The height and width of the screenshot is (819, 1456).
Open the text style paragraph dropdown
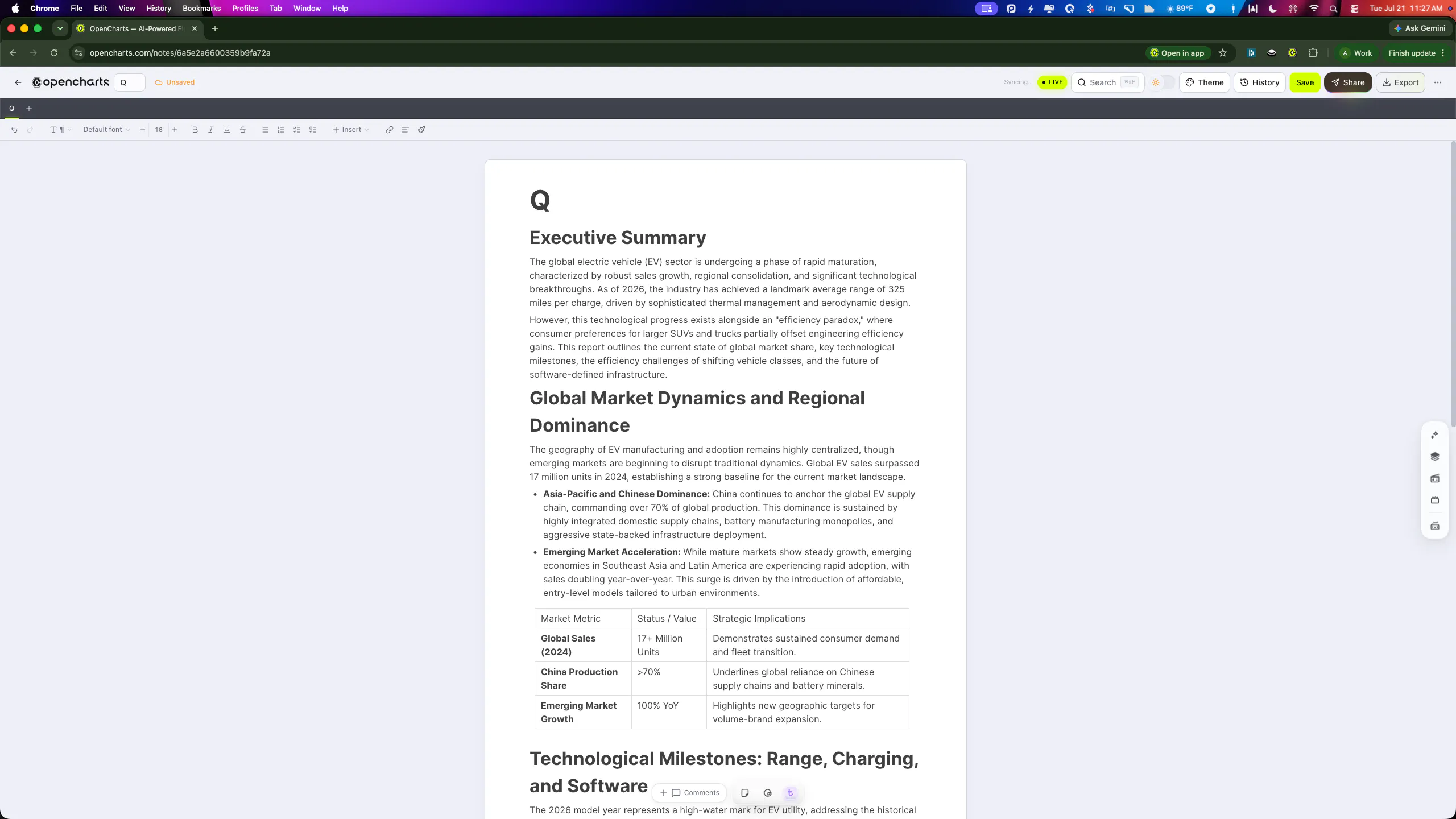coord(60,130)
